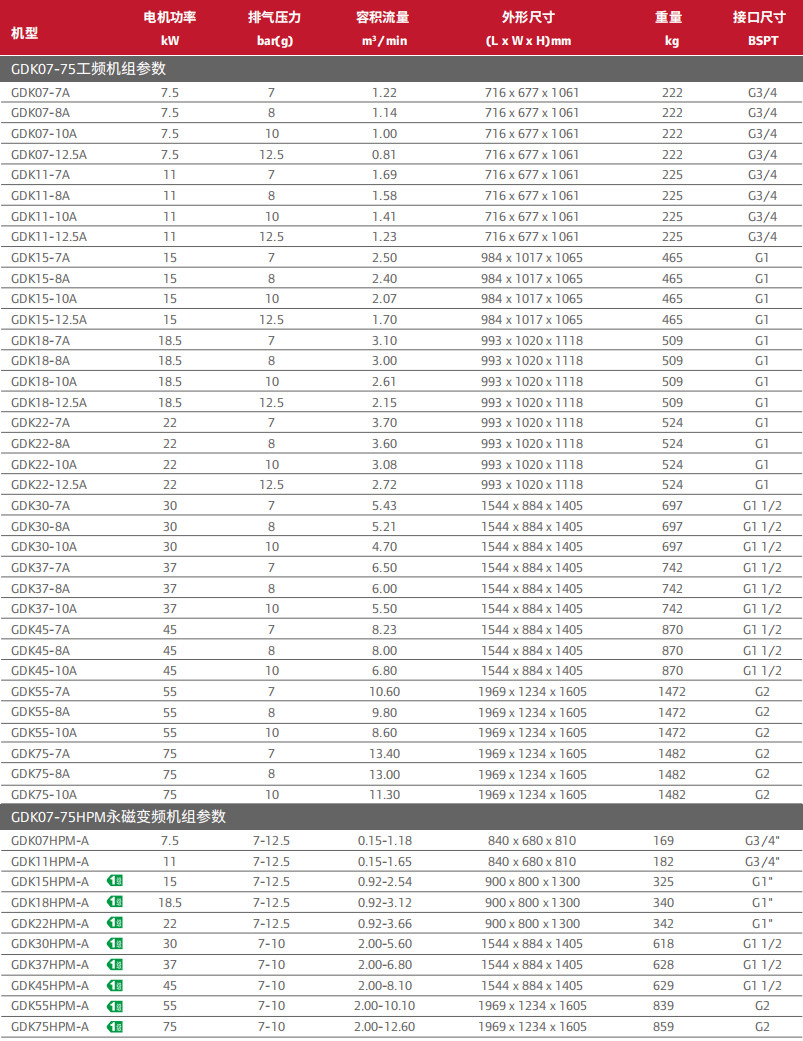This screenshot has height=1041, width=803.
Task: Click the green efficiency badge beside GDK18HPM-A
Action: [x=116, y=902]
